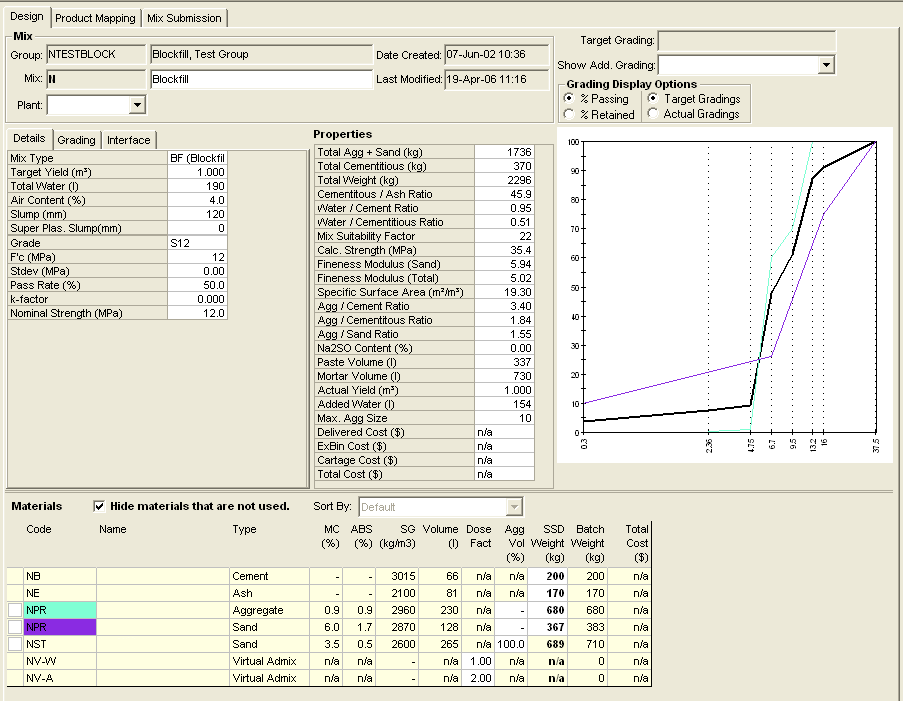Click the Total Water value field
The width and height of the screenshot is (903, 701).
pos(198,186)
